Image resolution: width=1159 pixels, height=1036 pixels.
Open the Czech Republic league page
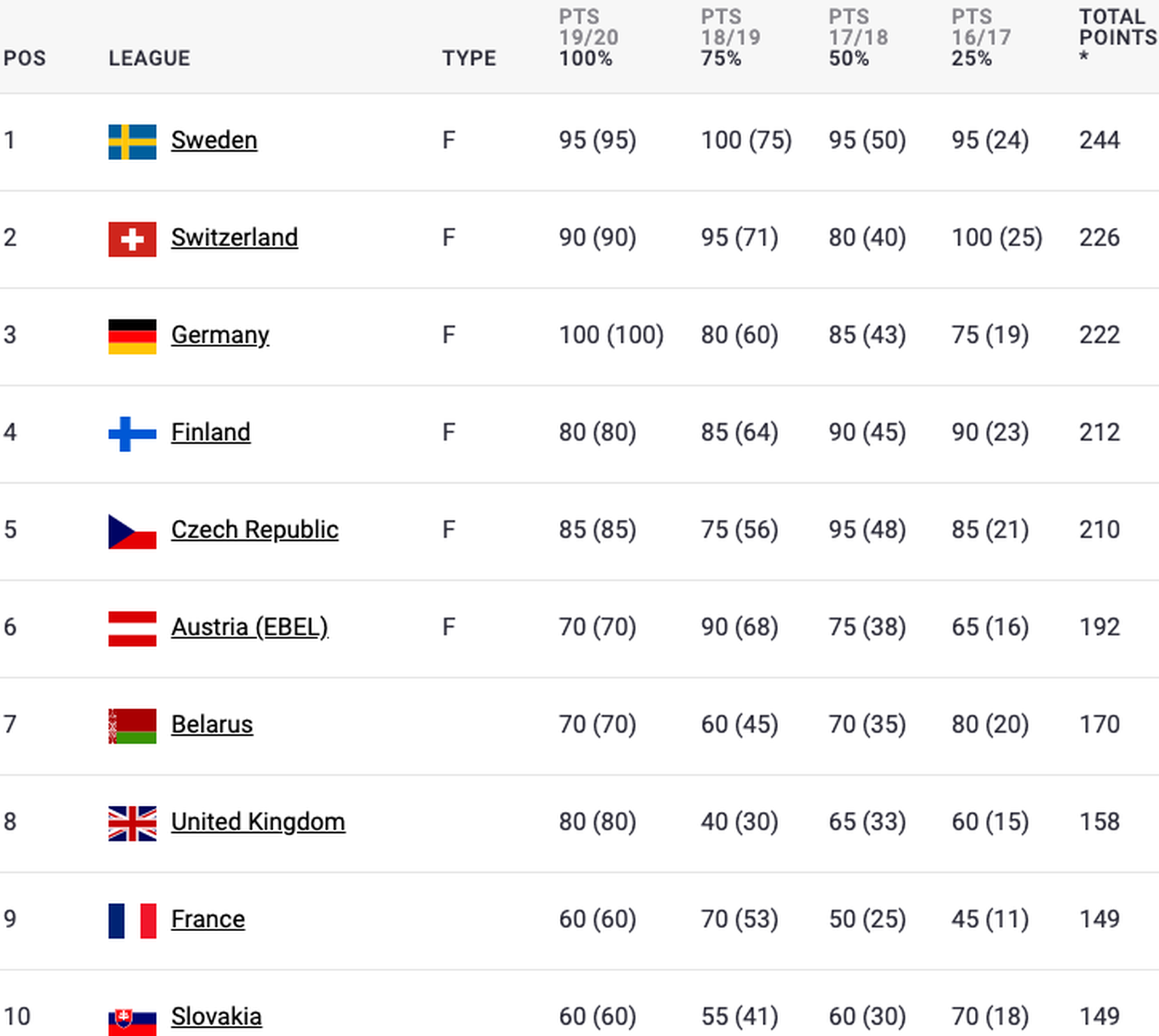[x=254, y=530]
